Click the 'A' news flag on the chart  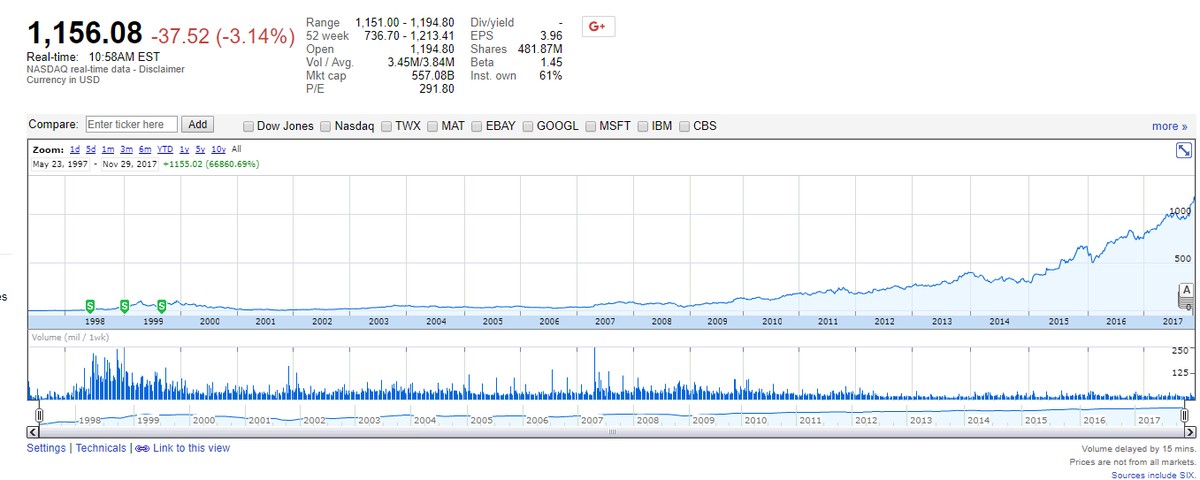coord(1186,290)
